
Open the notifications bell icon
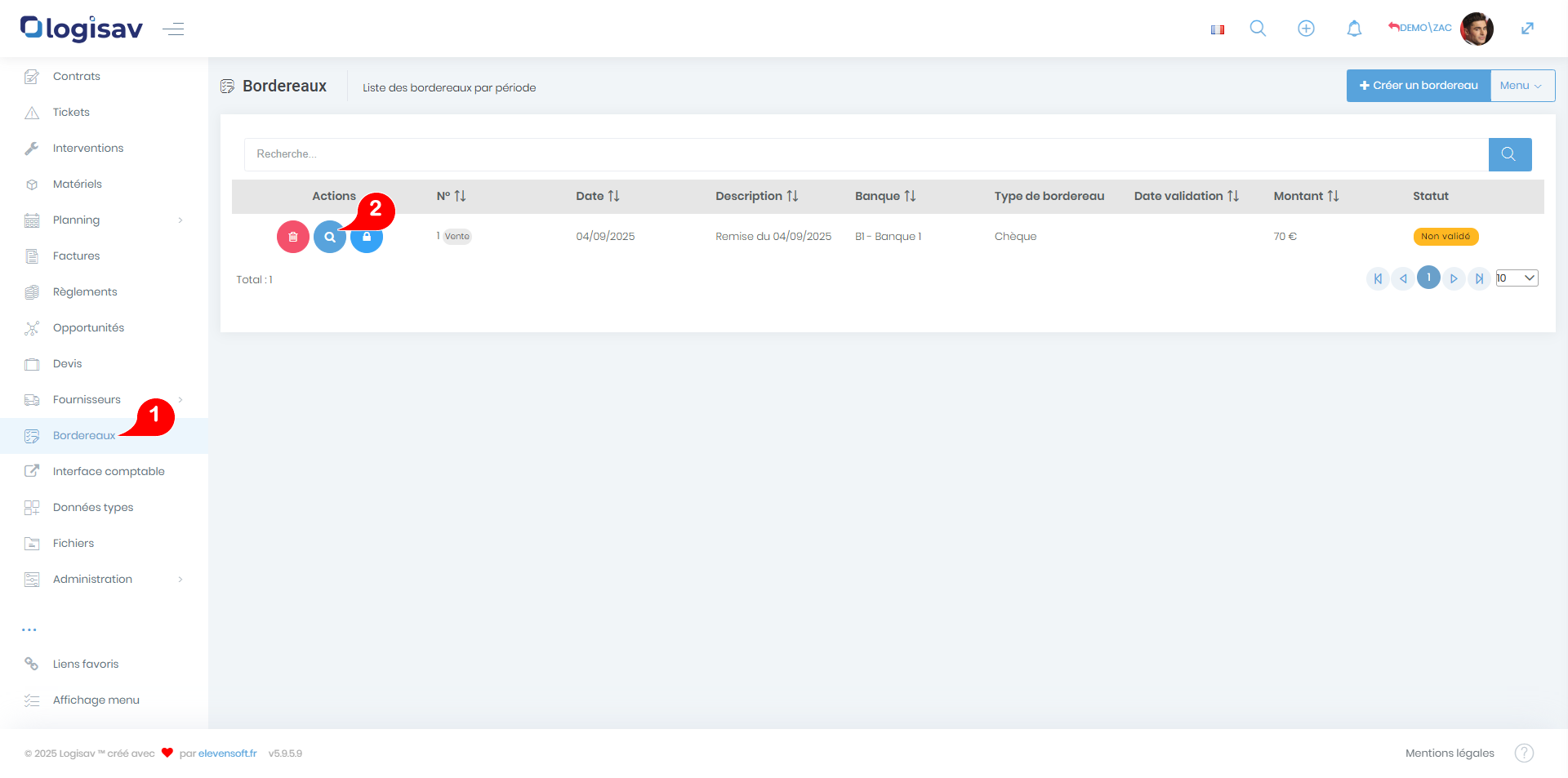tap(1354, 29)
